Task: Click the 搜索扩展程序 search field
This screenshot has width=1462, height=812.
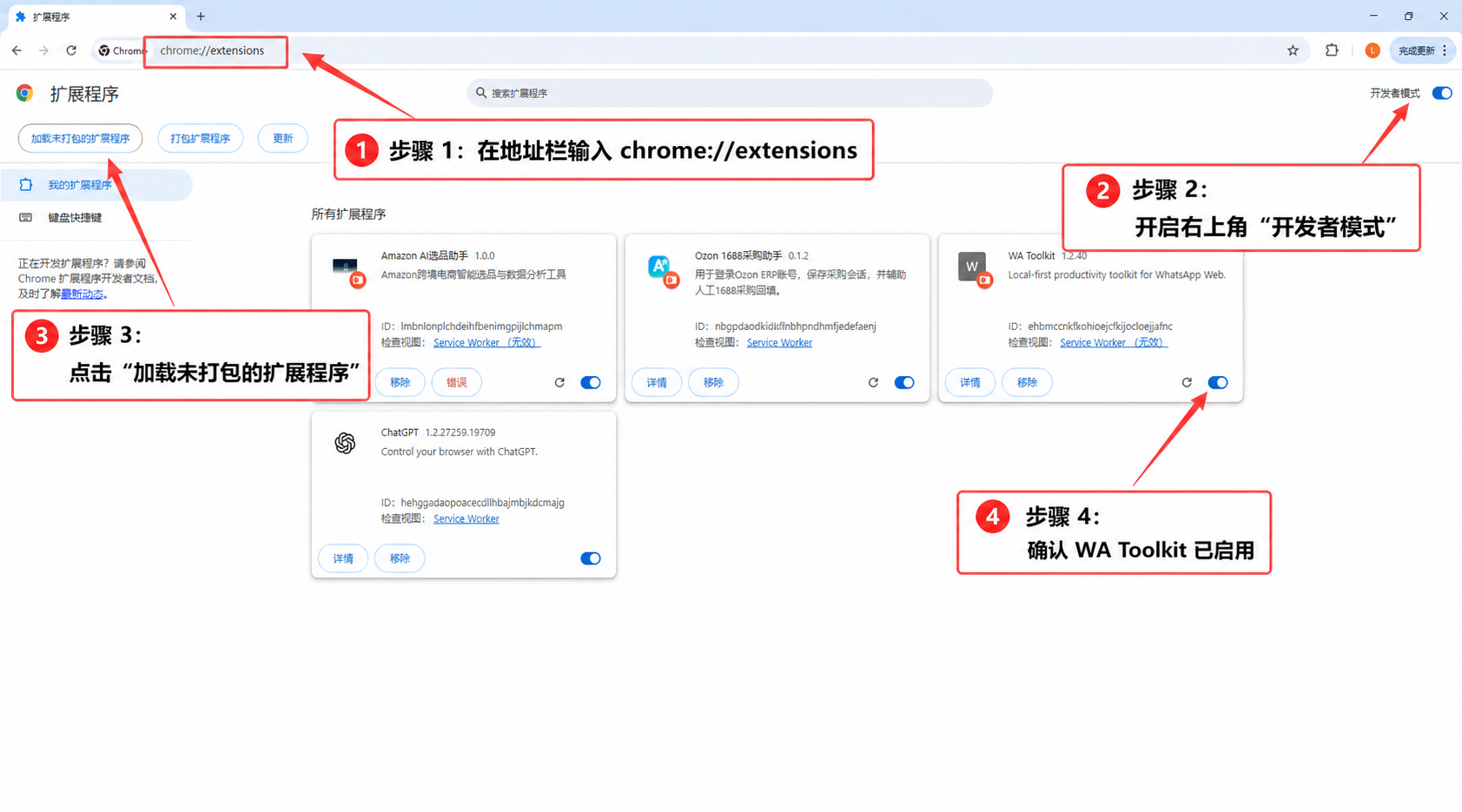Action: coord(730,93)
